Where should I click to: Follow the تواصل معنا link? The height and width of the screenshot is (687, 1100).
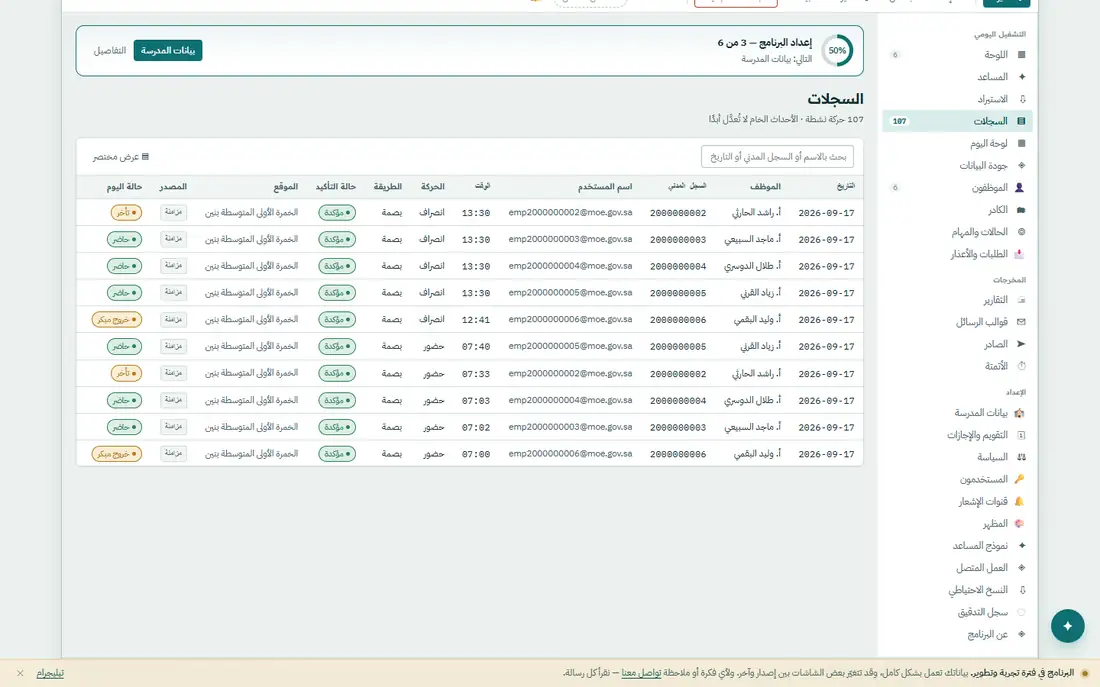[x=641, y=673]
